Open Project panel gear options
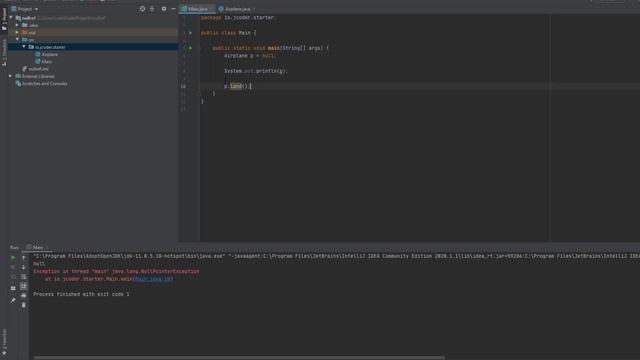This screenshot has height=360, width=640. click(164, 9)
